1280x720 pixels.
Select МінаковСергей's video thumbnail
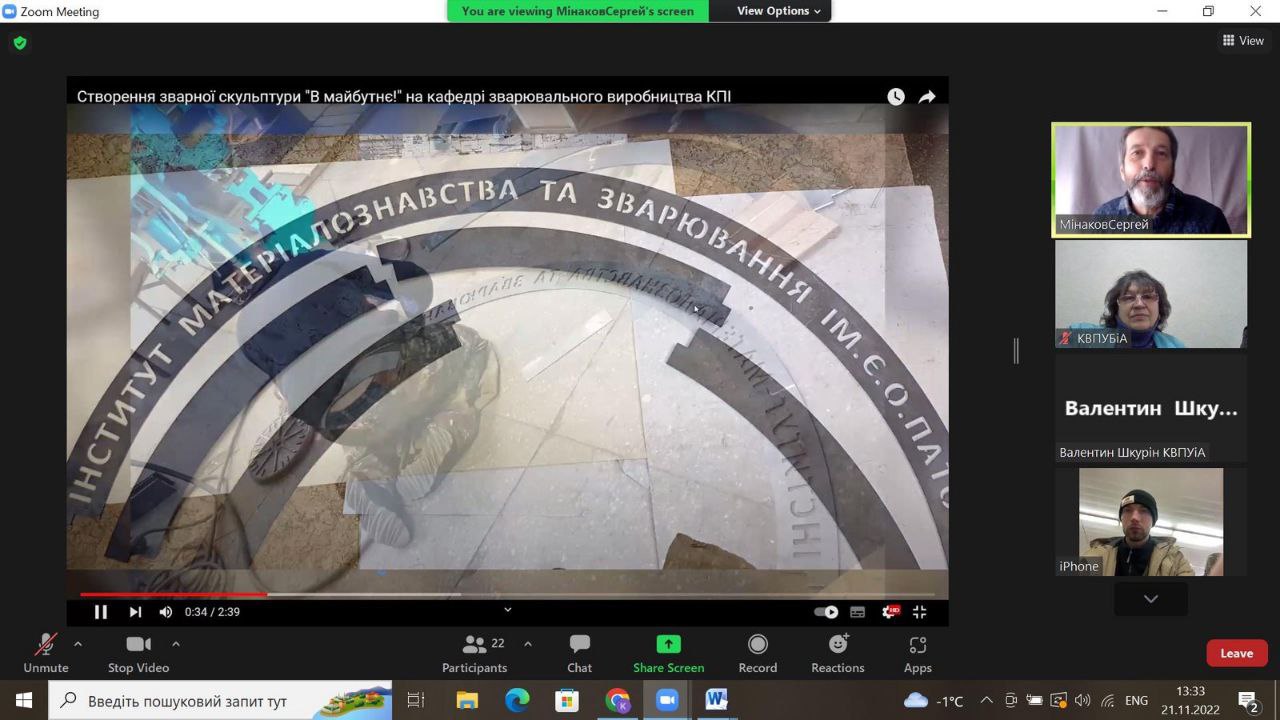point(1151,180)
